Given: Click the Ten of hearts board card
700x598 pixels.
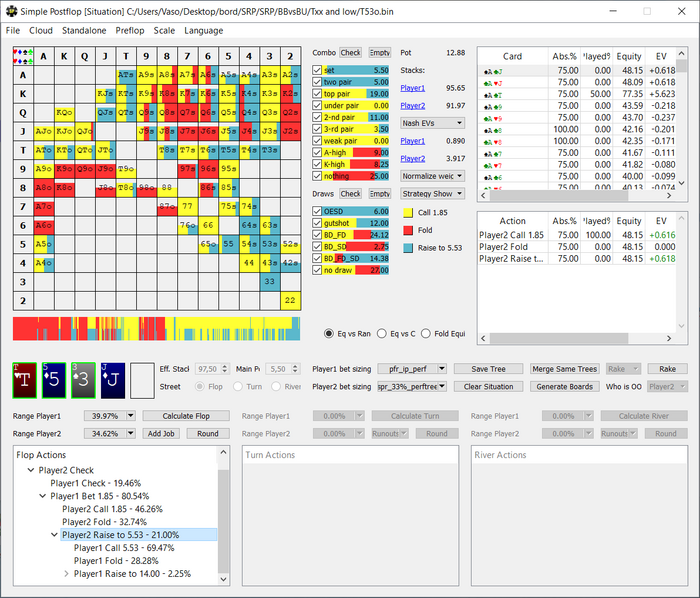Looking at the screenshot, I should pyautogui.click(x=25, y=380).
